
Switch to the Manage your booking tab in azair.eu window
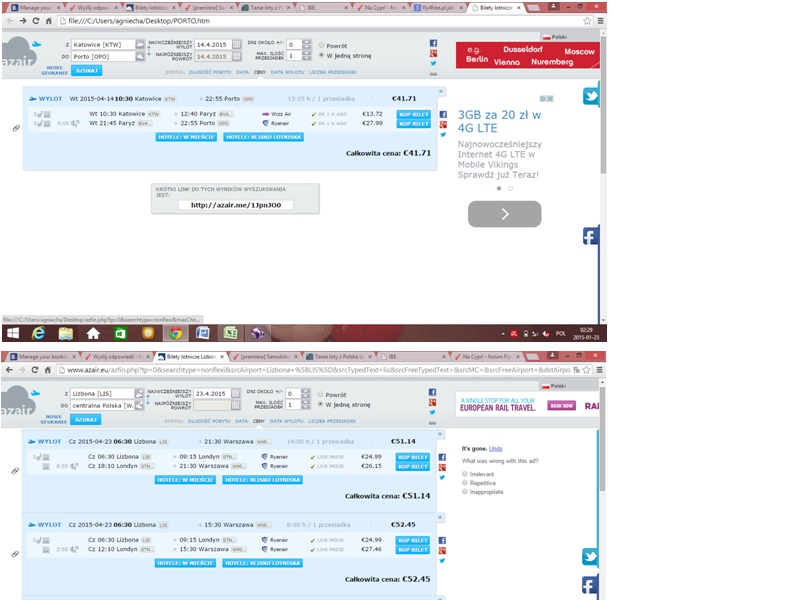[43, 357]
